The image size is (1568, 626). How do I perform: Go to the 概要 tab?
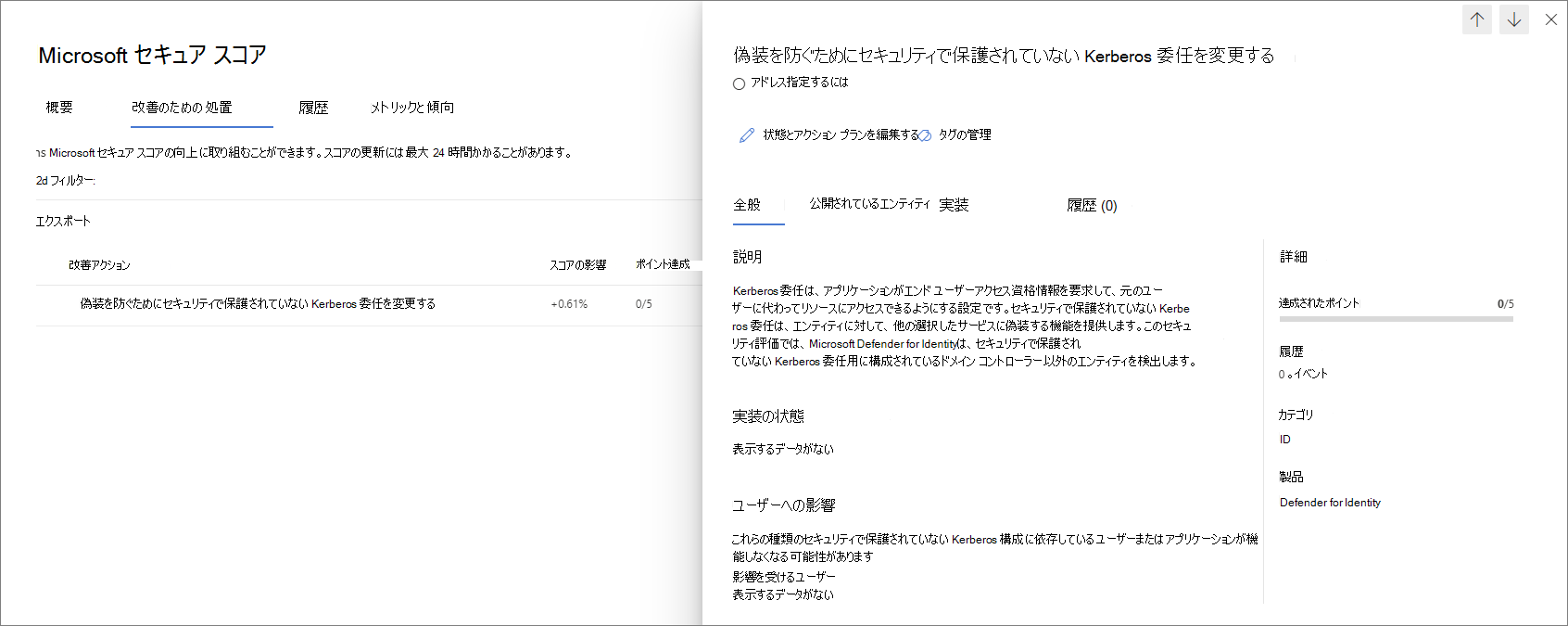(x=59, y=108)
